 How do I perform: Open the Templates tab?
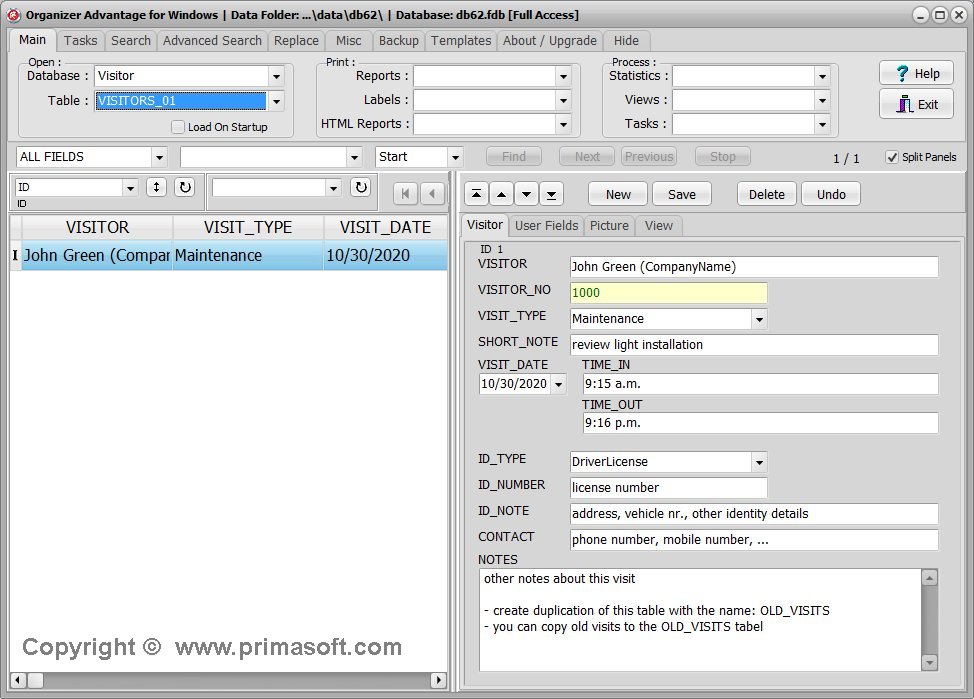[x=461, y=40]
